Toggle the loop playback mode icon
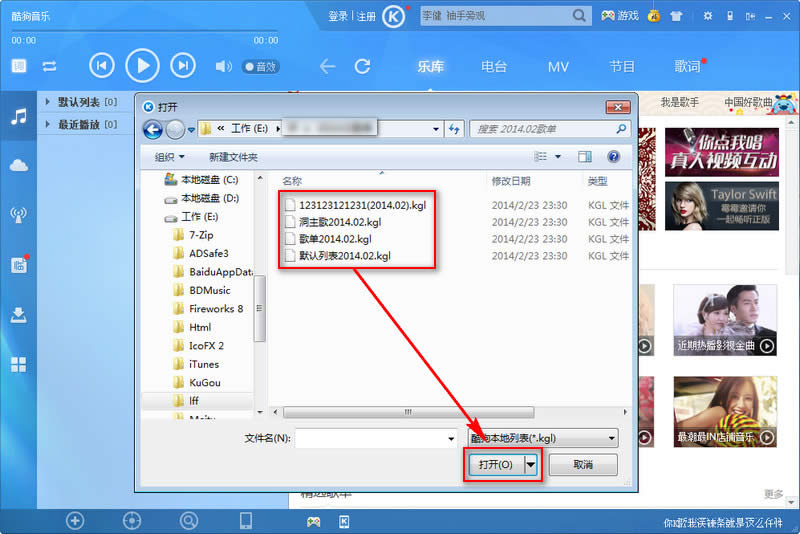The image size is (800, 534). tap(49, 67)
